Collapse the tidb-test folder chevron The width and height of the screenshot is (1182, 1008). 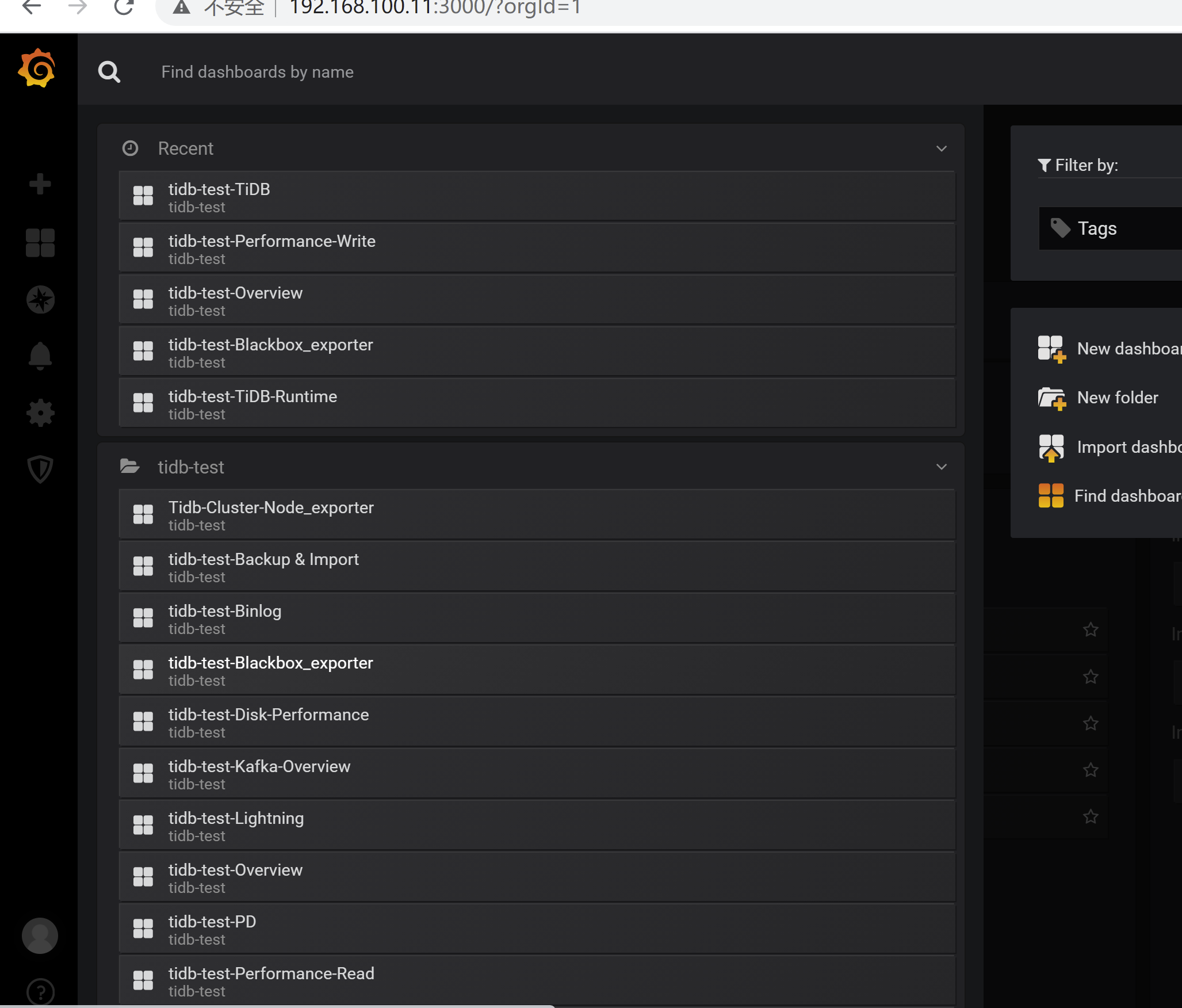click(x=942, y=467)
